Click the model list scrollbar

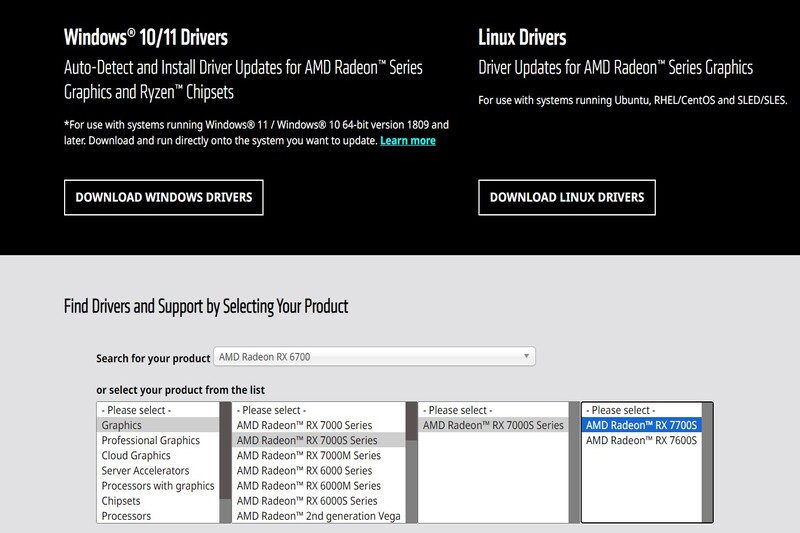pos(707,463)
